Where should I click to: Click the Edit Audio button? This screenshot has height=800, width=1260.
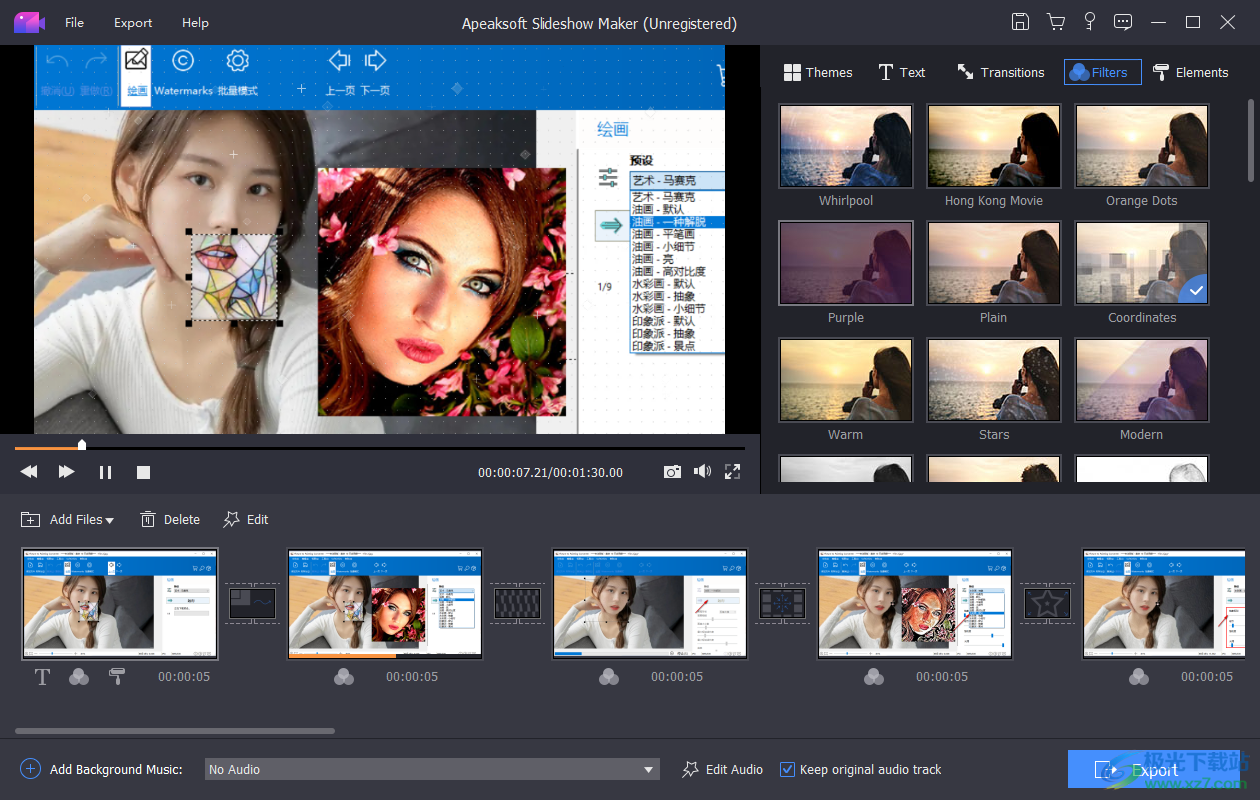[x=722, y=769]
